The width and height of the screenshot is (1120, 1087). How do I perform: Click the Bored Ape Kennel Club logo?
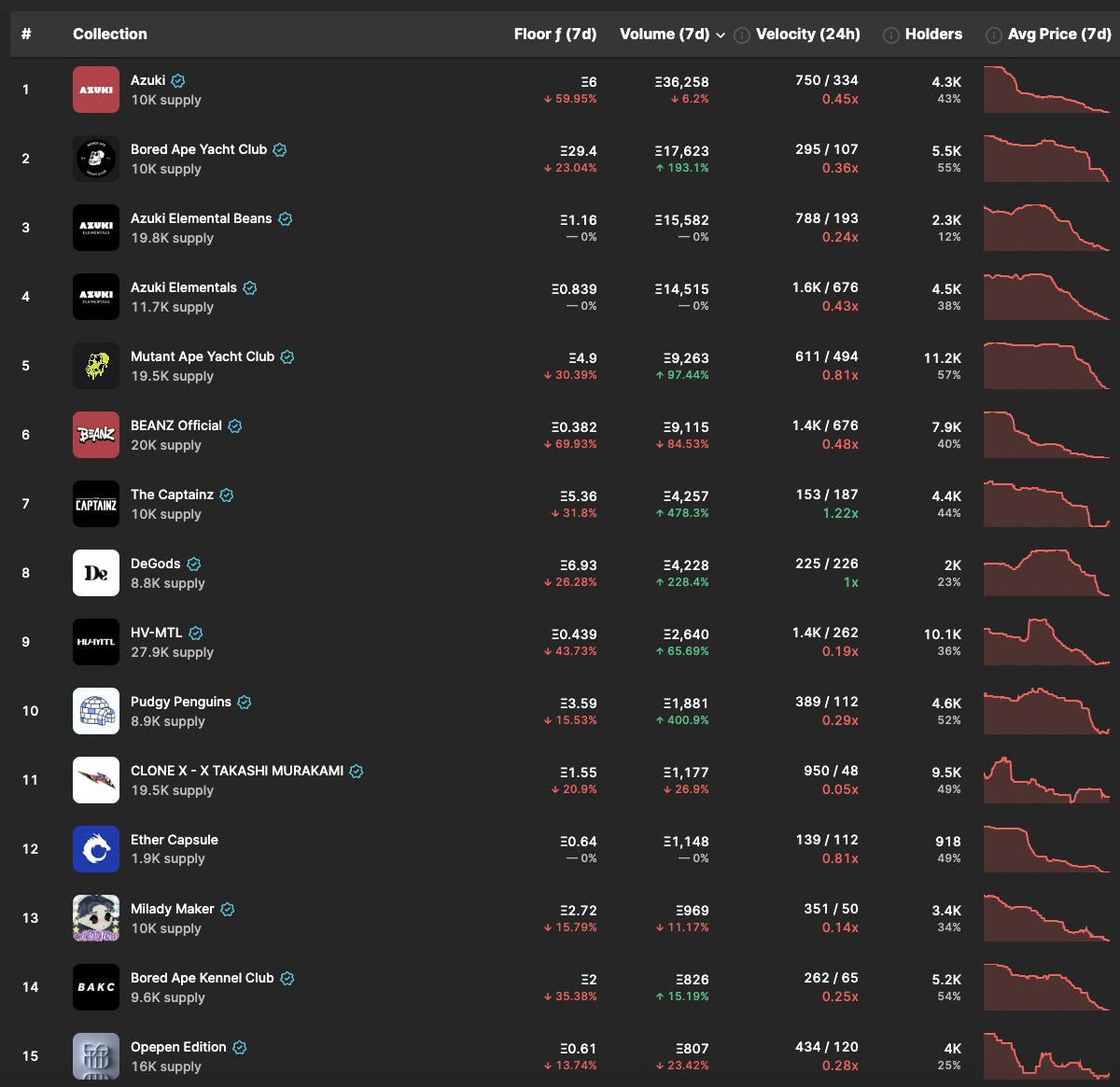[96, 987]
